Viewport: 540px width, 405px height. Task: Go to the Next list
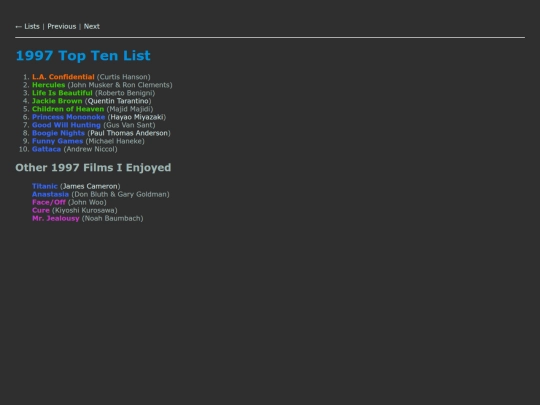92,27
